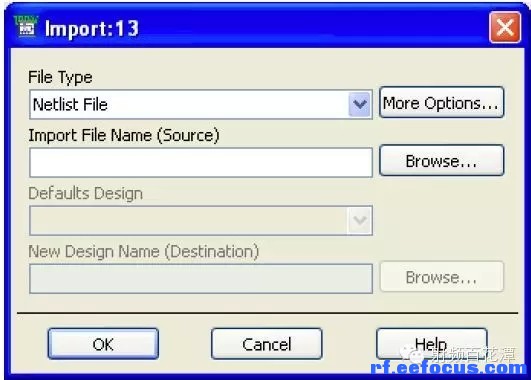Click the Netlist File combo box

point(201,104)
